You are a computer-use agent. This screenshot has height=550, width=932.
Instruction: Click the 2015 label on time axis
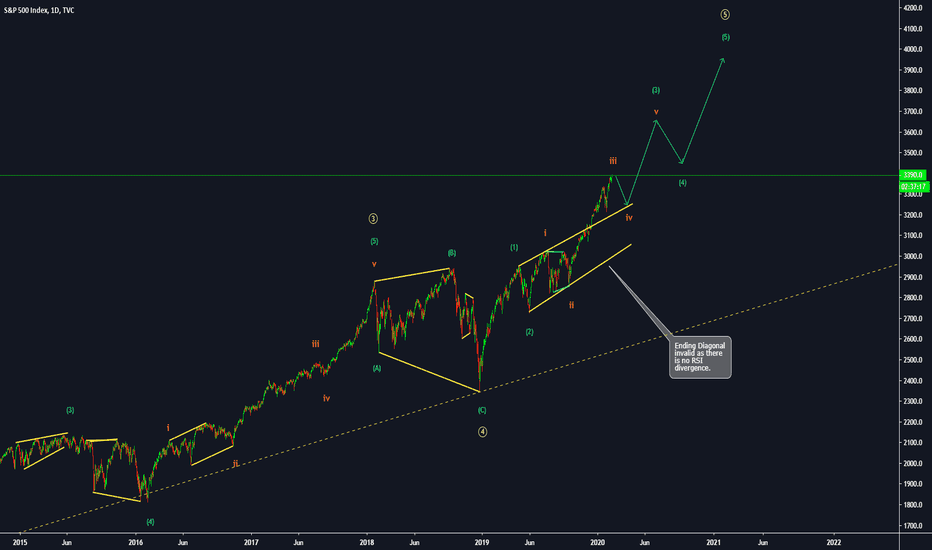click(20, 542)
